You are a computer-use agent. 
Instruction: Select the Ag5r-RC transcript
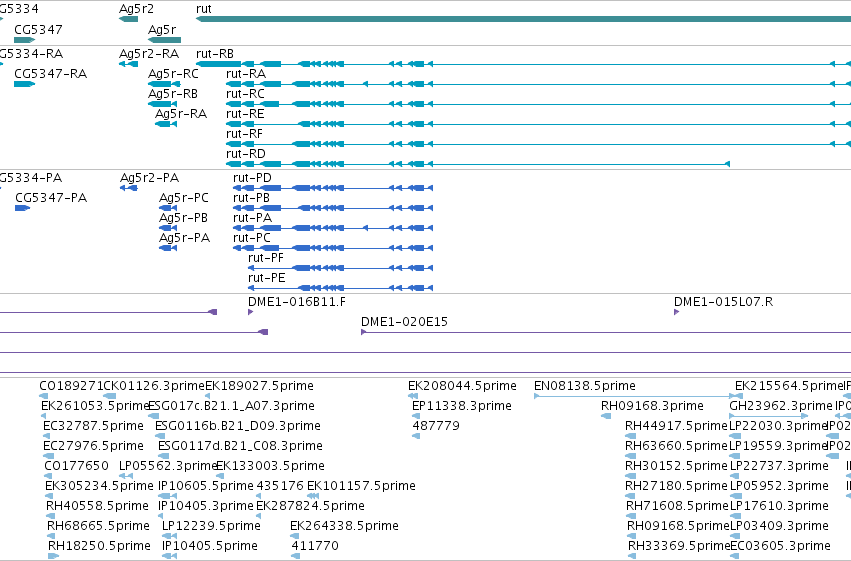pos(173,74)
